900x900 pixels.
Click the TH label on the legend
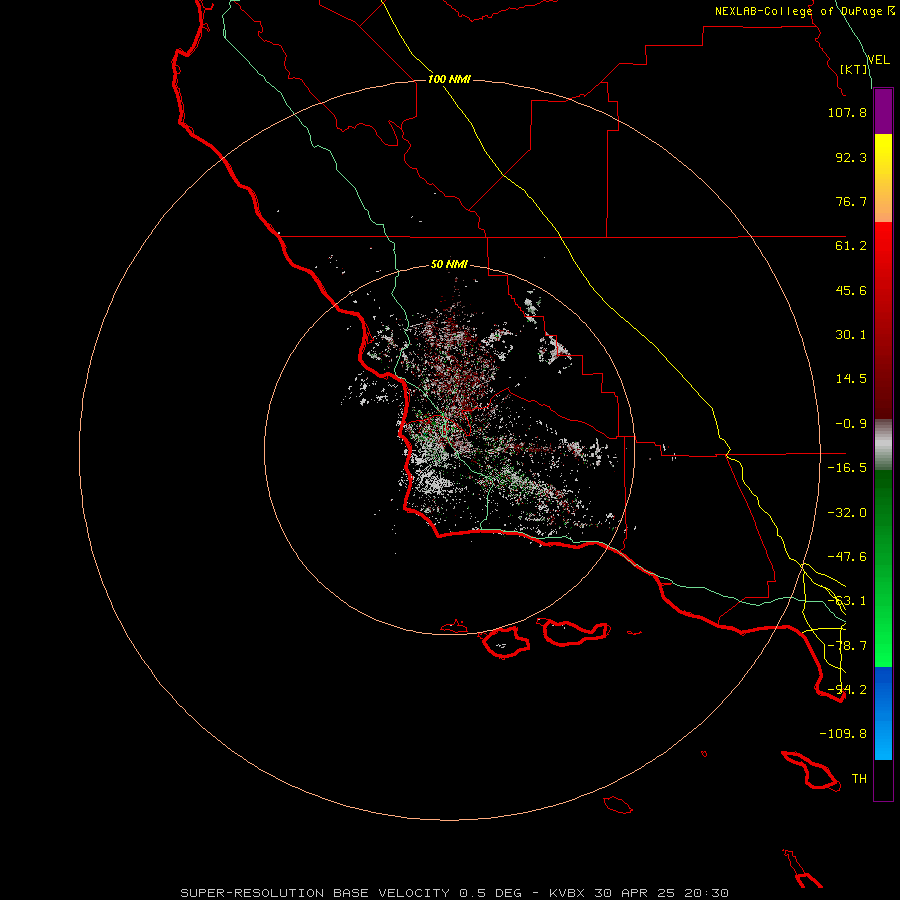tap(859, 779)
